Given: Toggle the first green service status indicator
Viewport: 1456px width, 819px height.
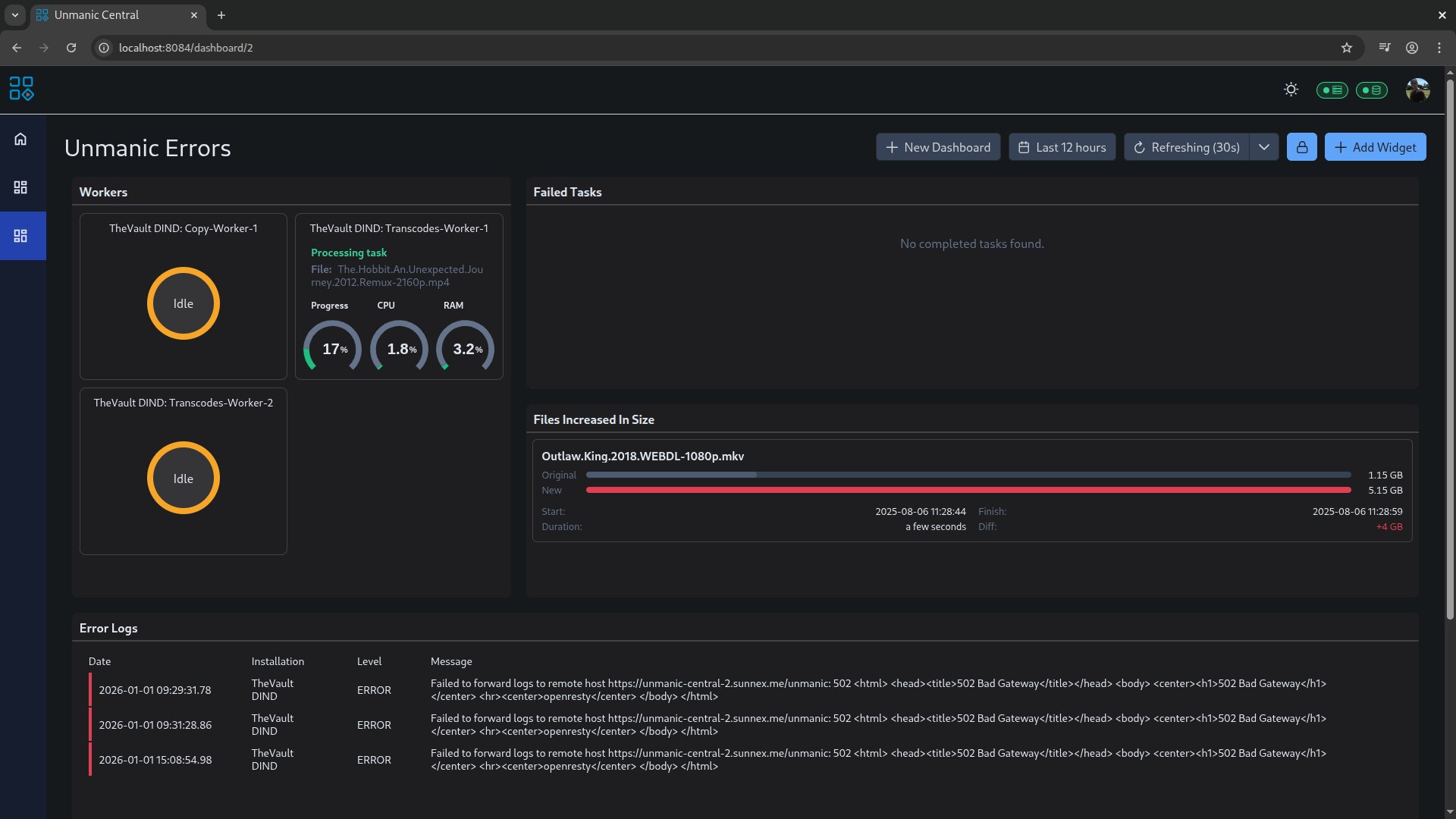Looking at the screenshot, I should coord(1331,89).
